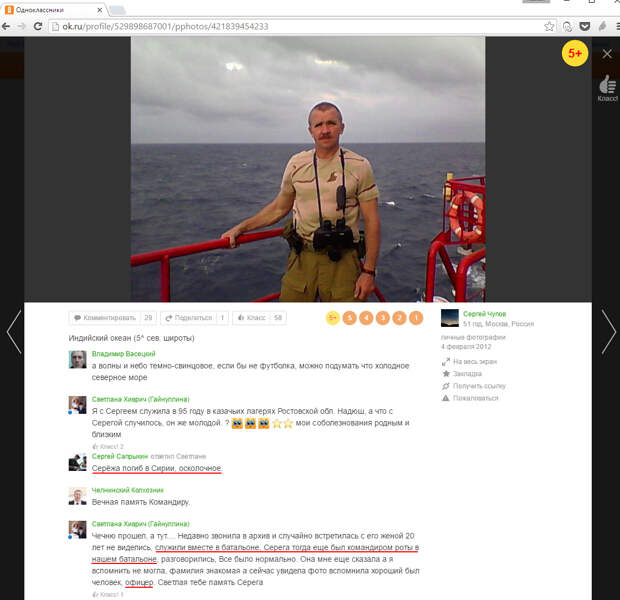The width and height of the screenshot is (620, 600).
Task: Click the Pocket extension icon in toolbar
Action: point(586,26)
